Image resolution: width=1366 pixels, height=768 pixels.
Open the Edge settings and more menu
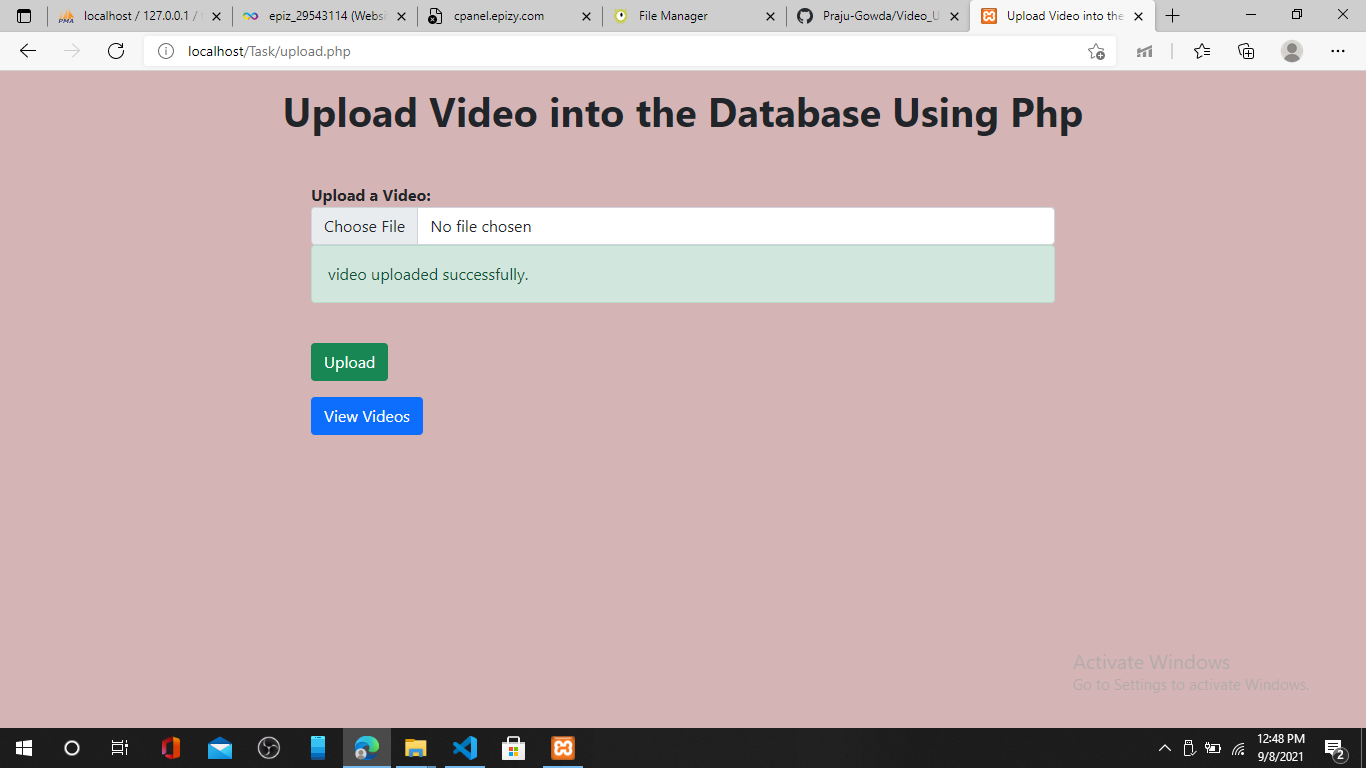pos(1337,51)
